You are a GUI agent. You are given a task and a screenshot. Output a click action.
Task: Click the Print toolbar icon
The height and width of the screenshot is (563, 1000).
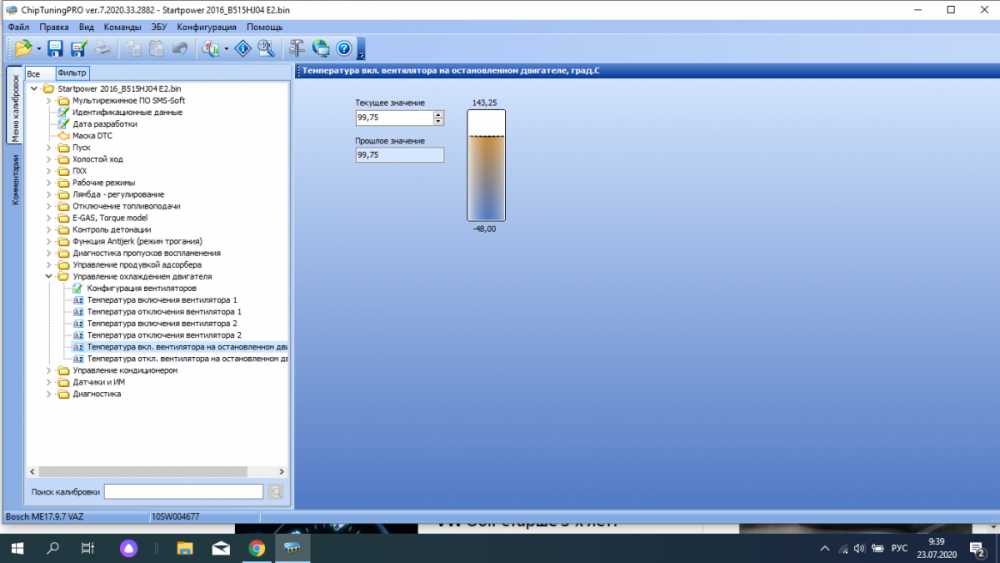pyautogui.click(x=102, y=48)
